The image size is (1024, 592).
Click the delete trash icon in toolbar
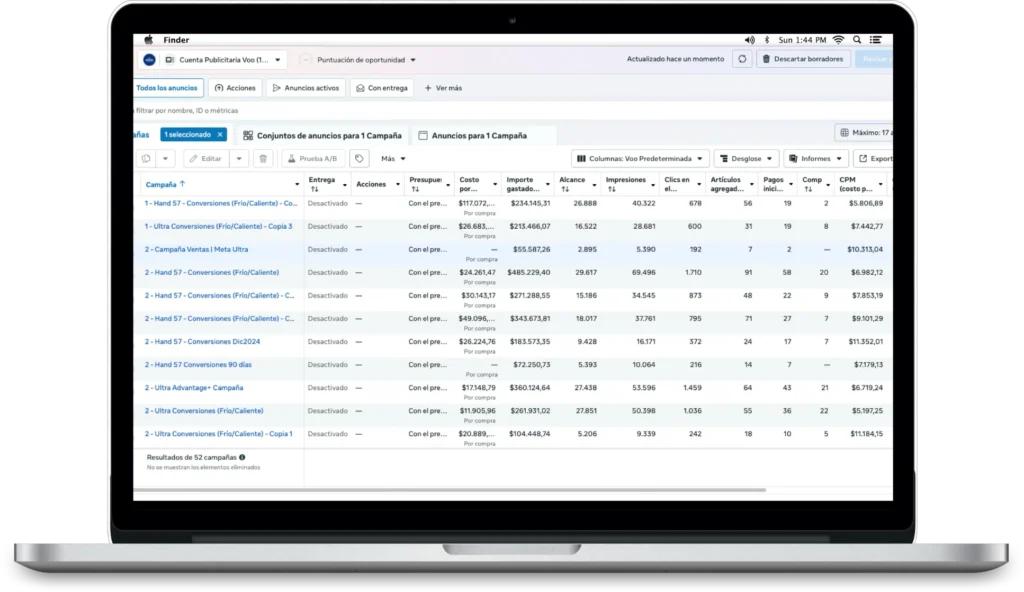click(263, 158)
